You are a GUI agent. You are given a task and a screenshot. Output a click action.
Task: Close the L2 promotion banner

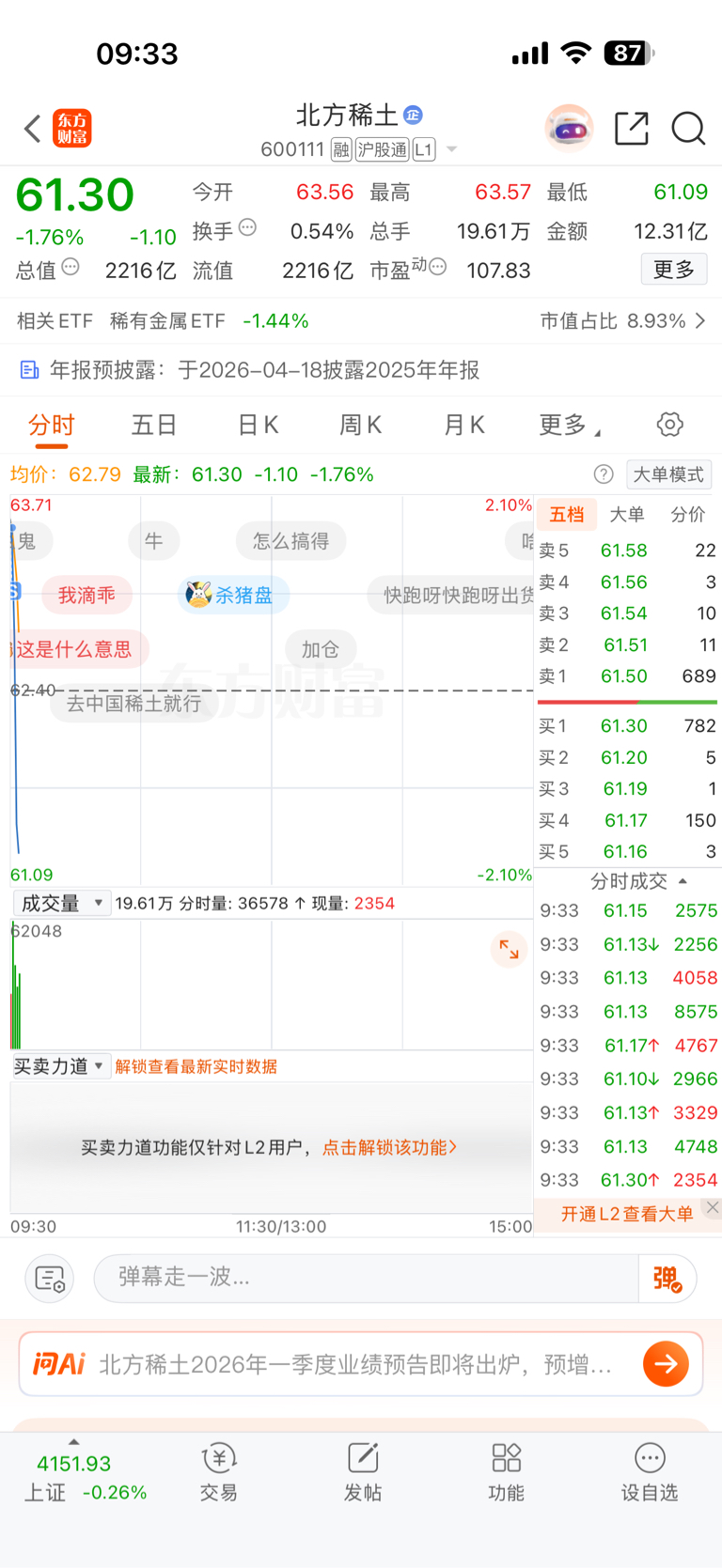713,1208
